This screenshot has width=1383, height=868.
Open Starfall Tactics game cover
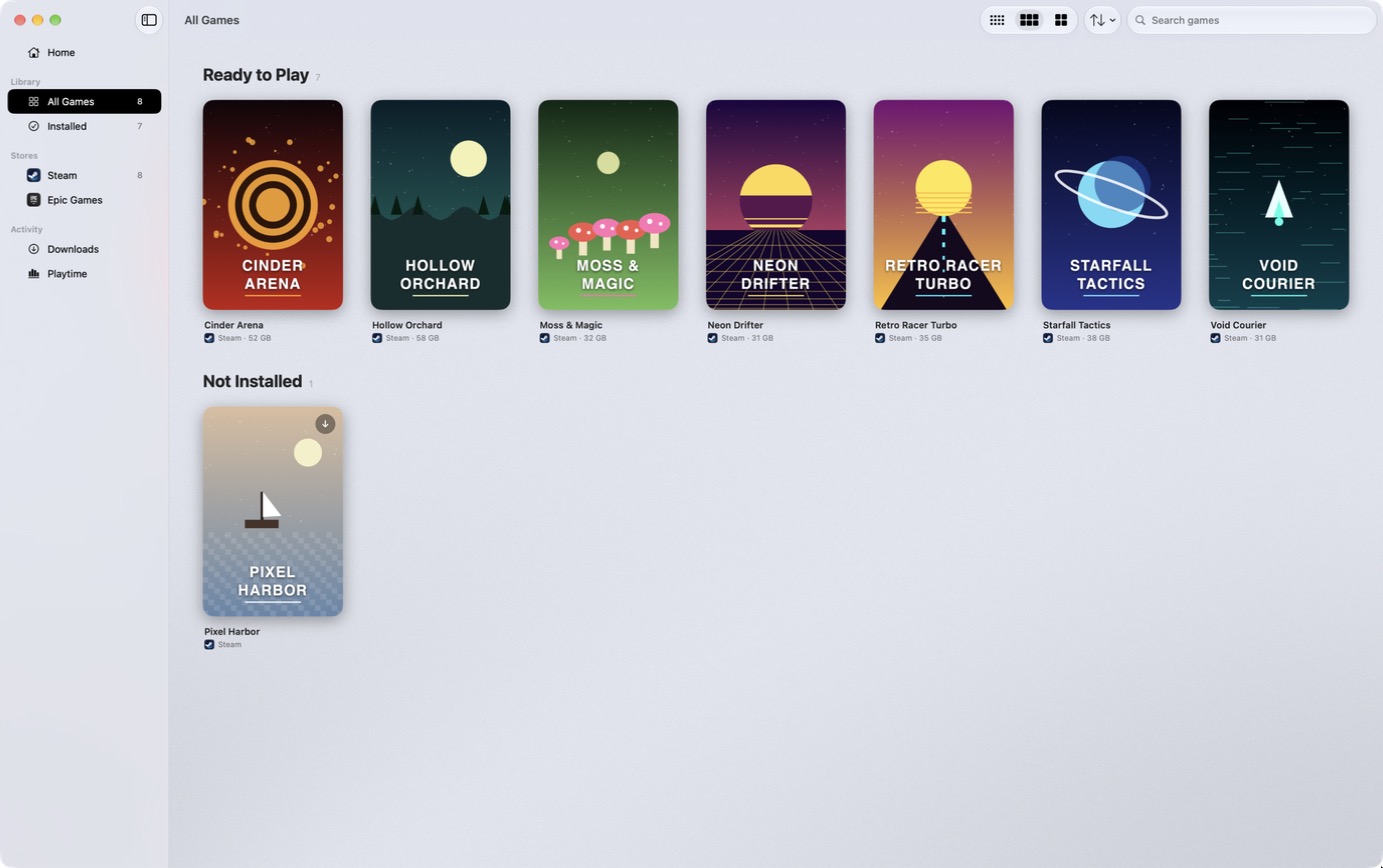[x=1111, y=205]
